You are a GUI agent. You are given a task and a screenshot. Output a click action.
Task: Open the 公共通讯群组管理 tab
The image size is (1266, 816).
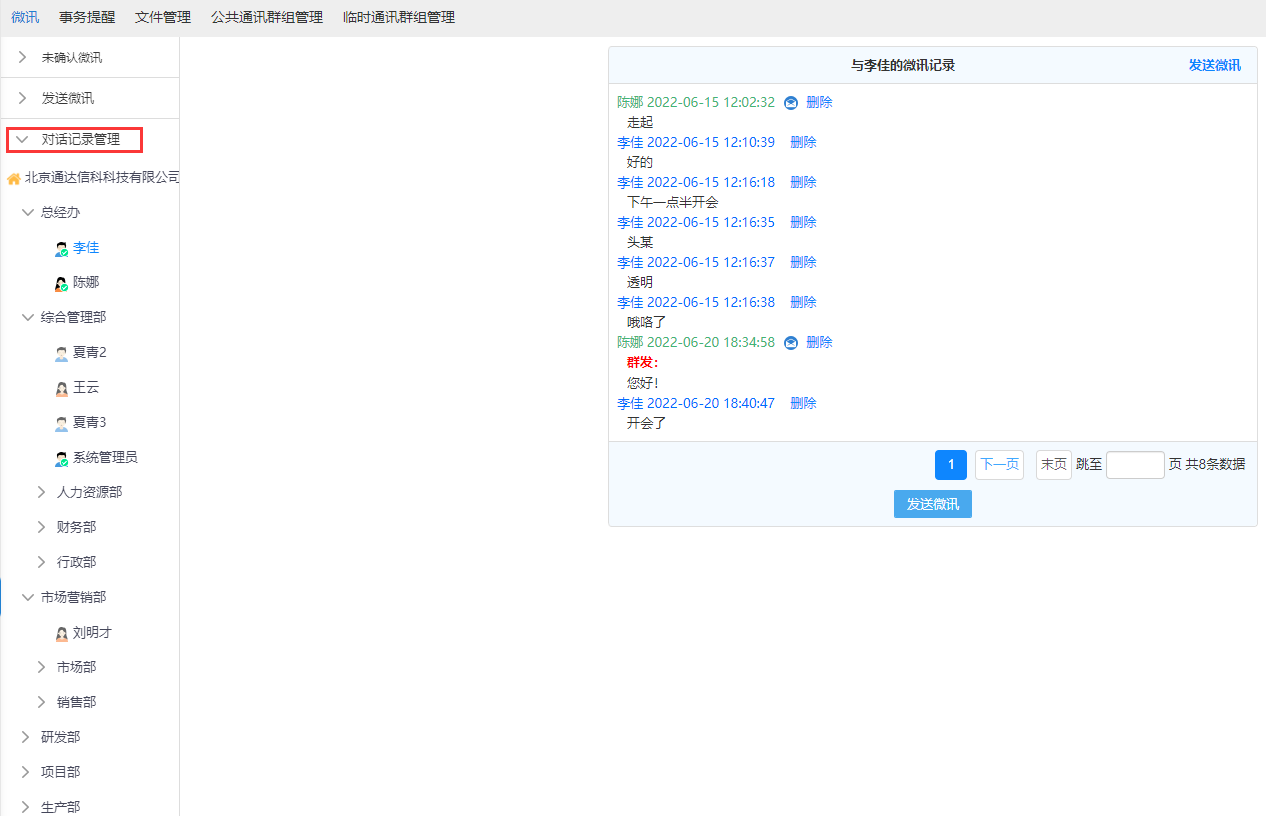point(267,17)
